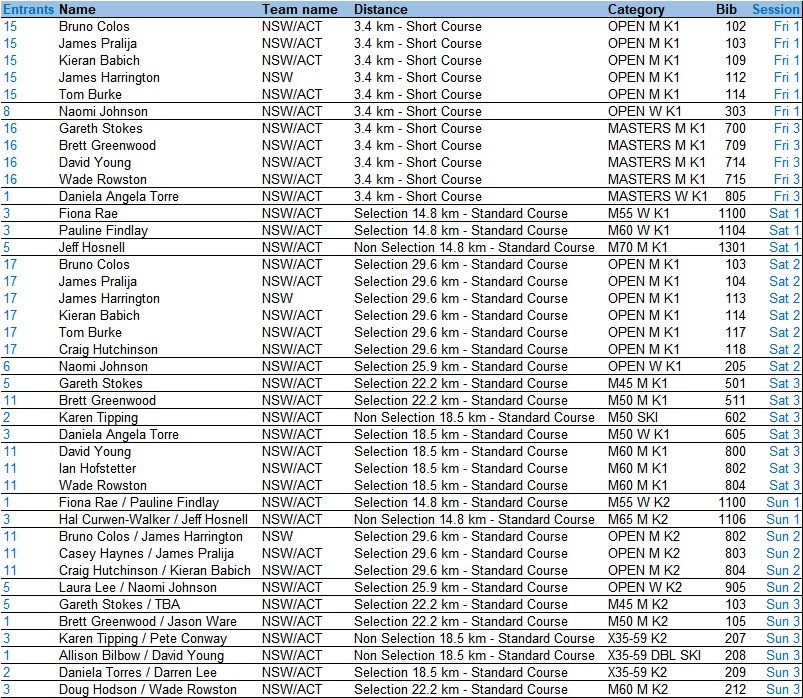This screenshot has width=803, height=698.
Task: Click bib number 905
Action: tap(735, 587)
